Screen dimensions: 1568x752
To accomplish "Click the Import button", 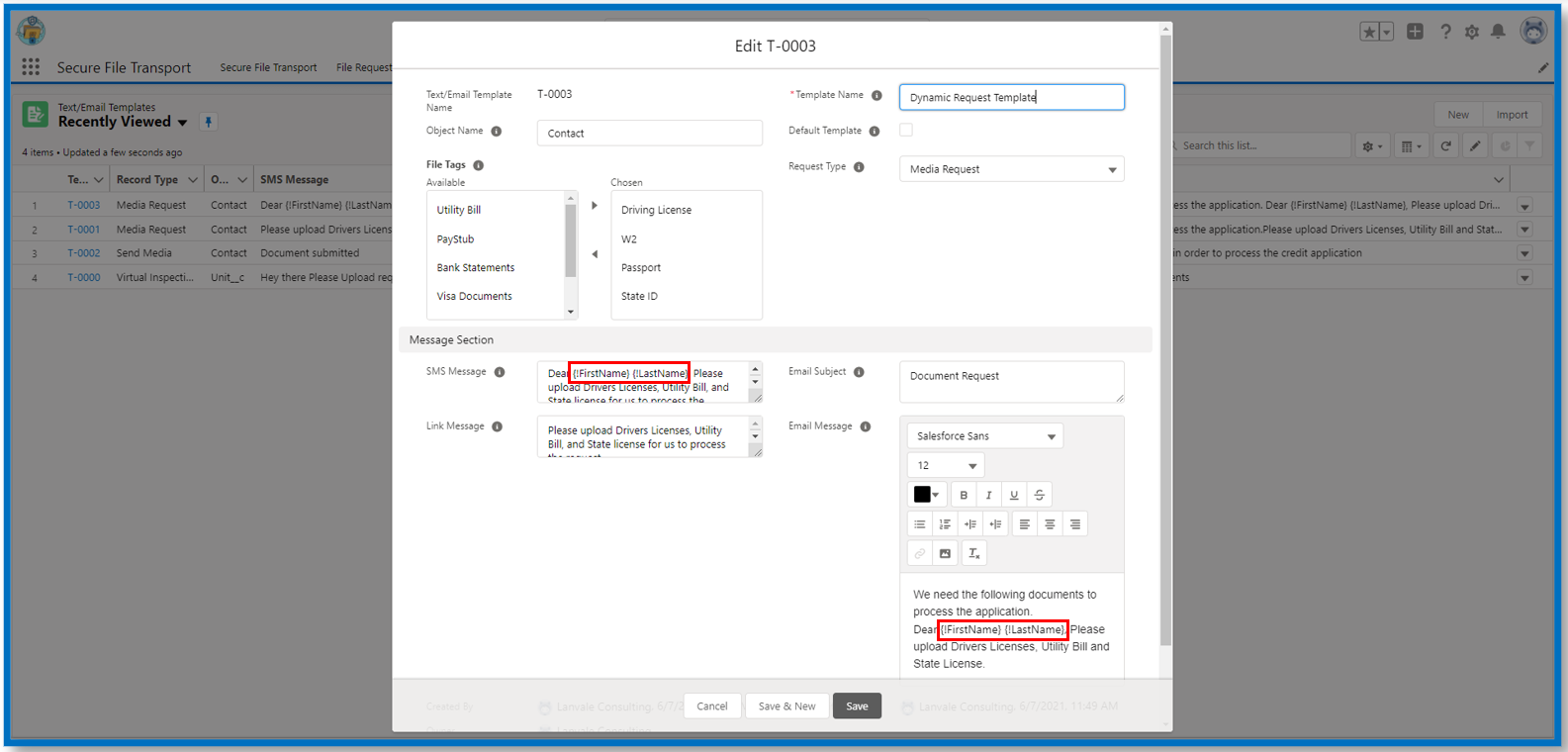I will 1512,115.
